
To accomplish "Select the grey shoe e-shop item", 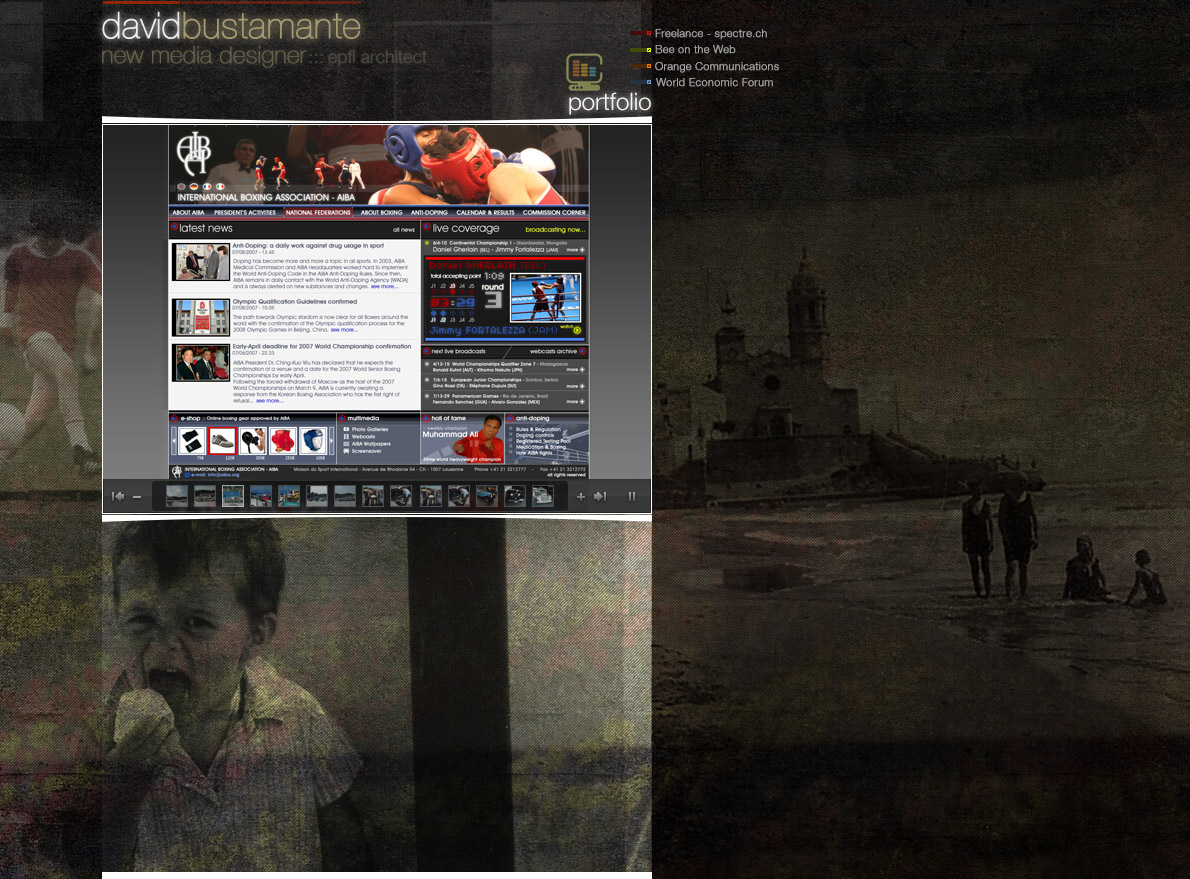I will pyautogui.click(x=222, y=441).
